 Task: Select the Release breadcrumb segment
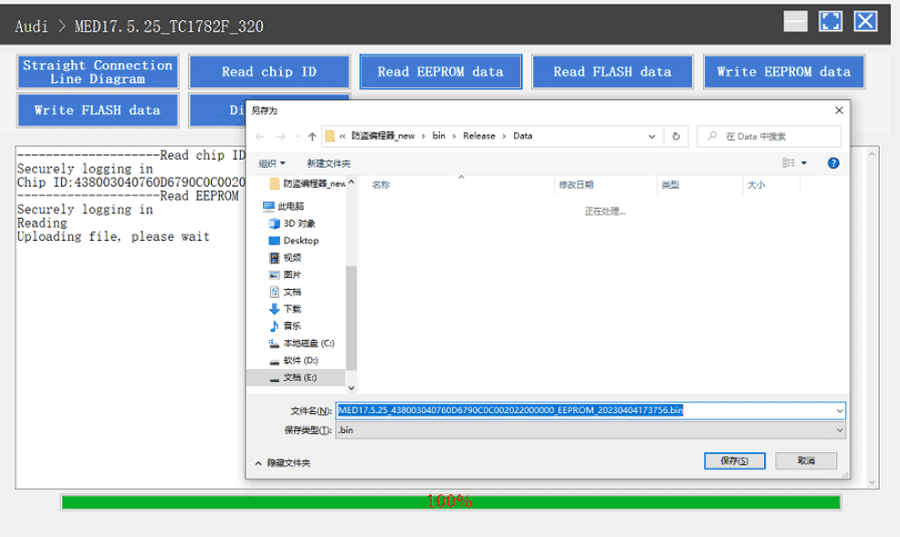pyautogui.click(x=479, y=136)
